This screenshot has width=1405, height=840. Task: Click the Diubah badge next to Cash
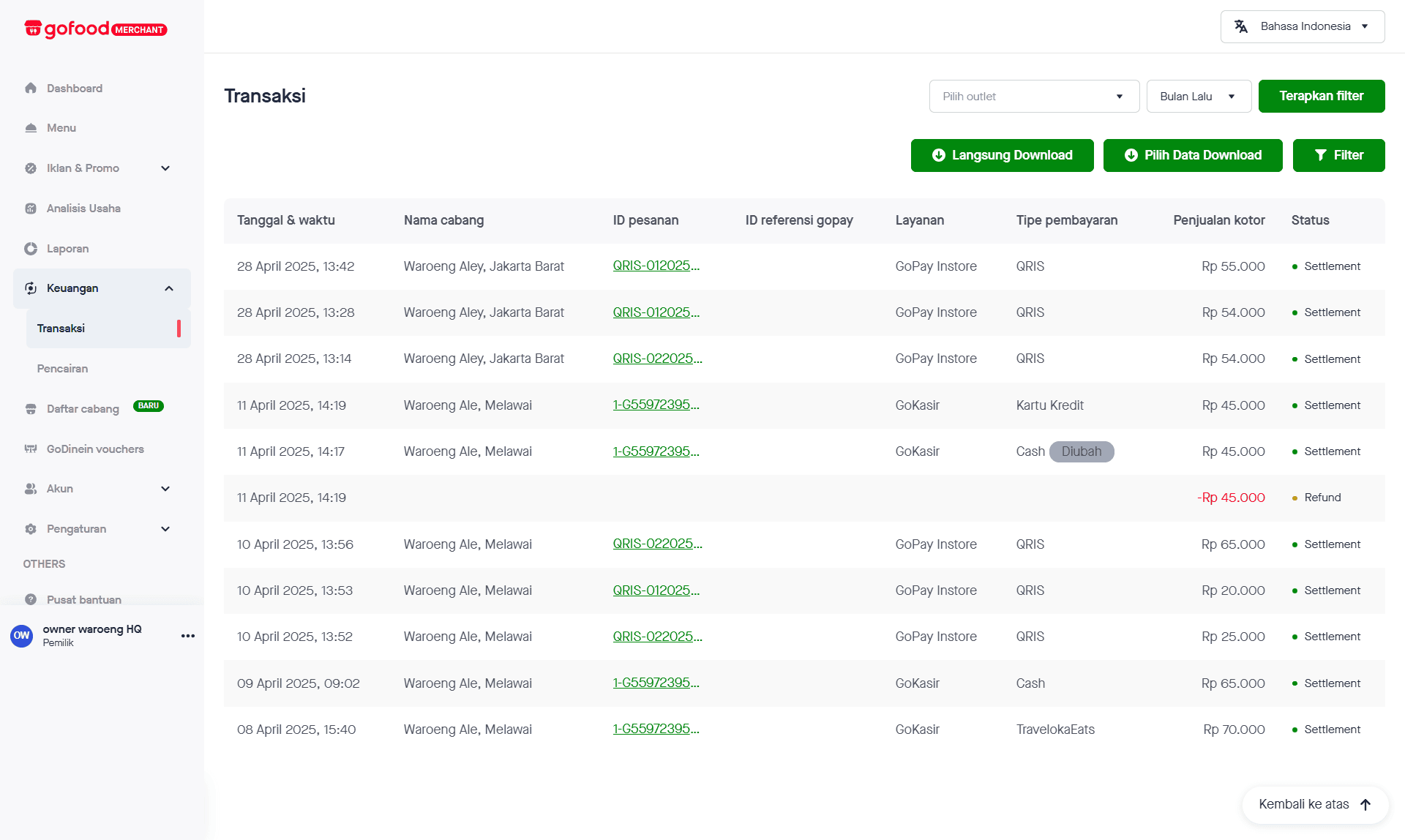click(x=1082, y=451)
